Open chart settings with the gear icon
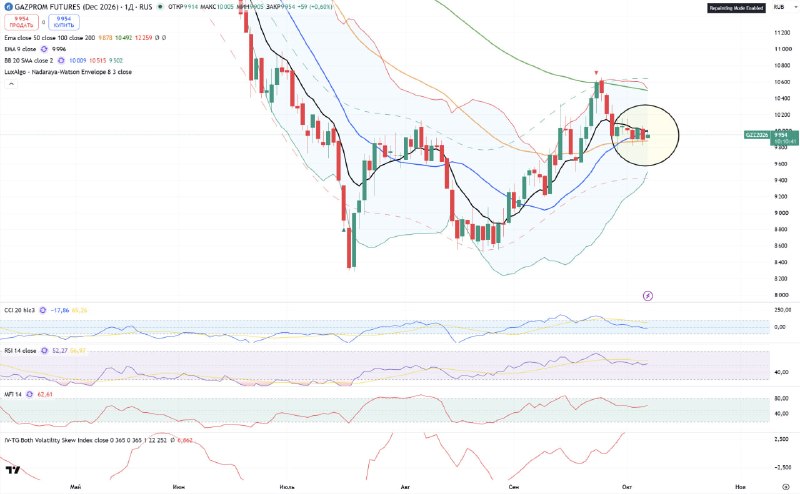This screenshot has width=800, height=494. (x=785, y=487)
